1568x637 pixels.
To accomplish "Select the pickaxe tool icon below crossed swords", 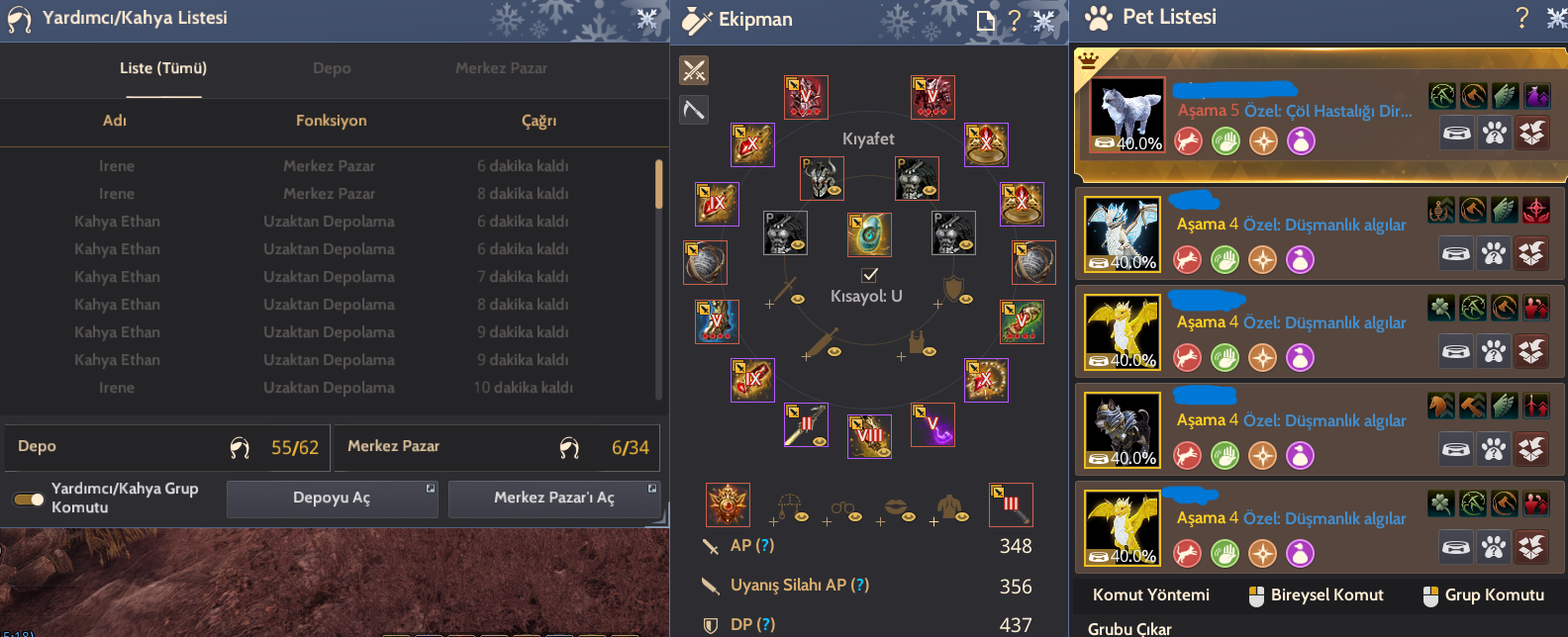I will (694, 109).
